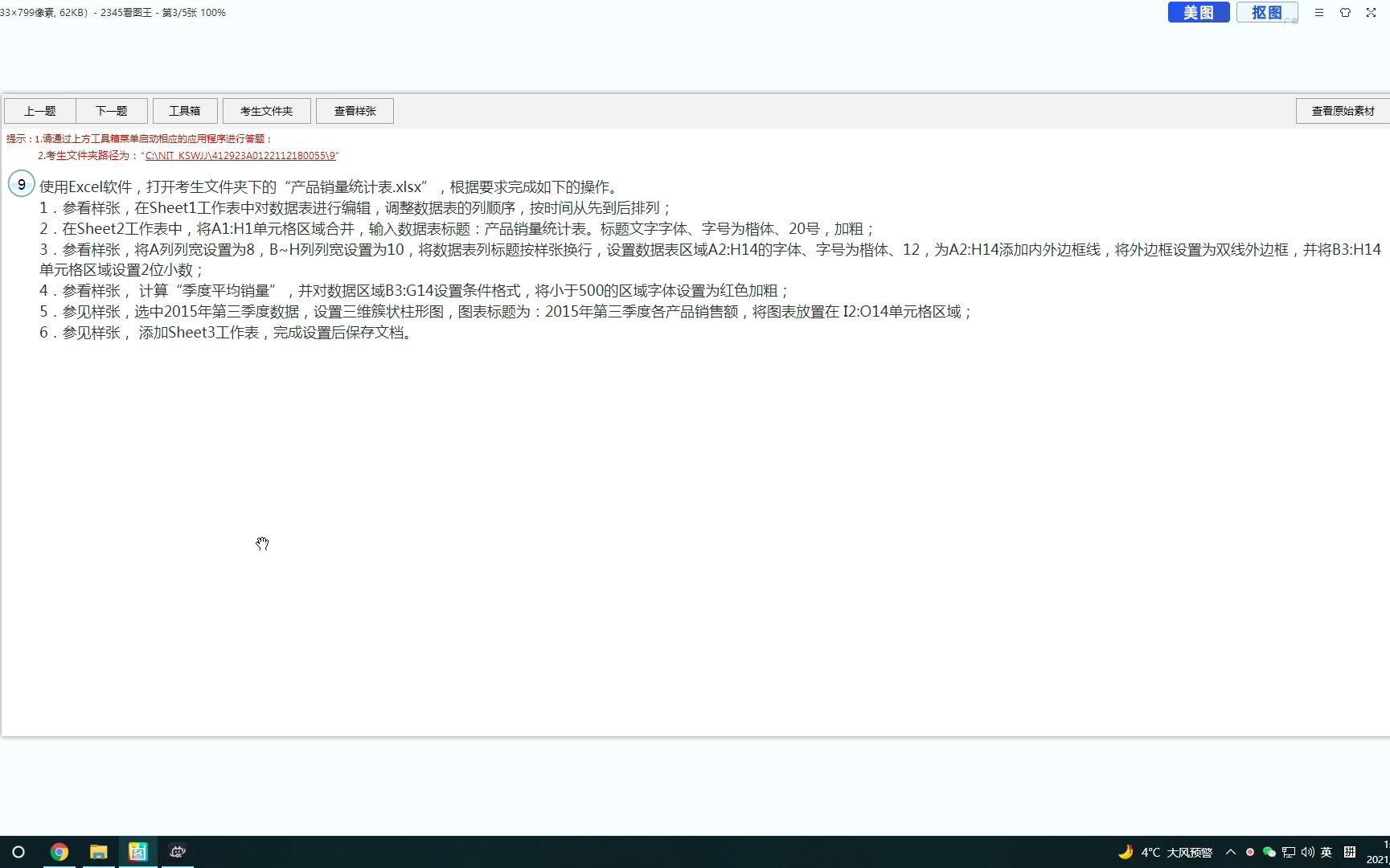Open WeChat from system tray
Image resolution: width=1390 pixels, height=868 pixels.
click(1269, 852)
